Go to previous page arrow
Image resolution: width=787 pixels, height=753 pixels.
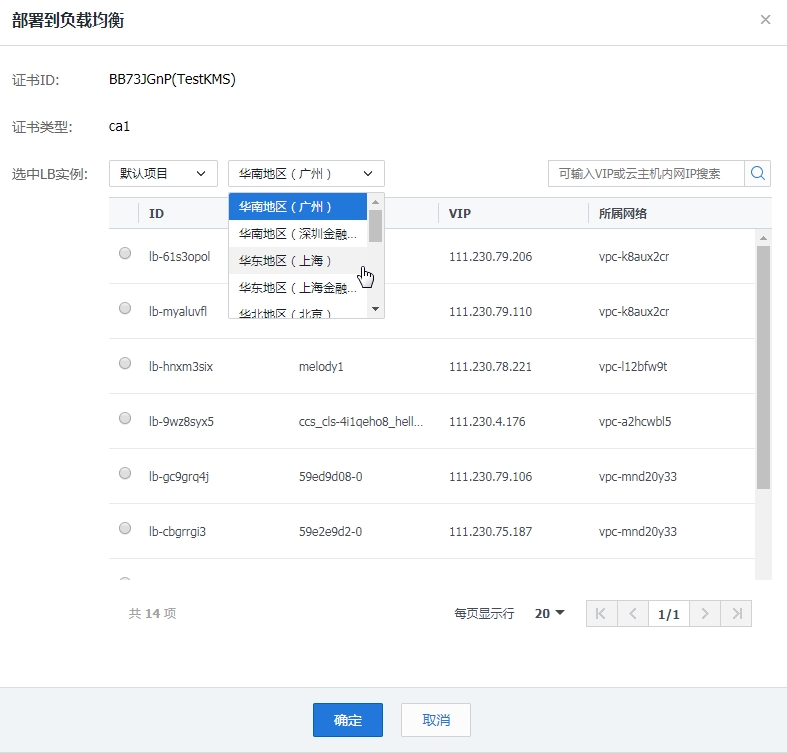(632, 613)
